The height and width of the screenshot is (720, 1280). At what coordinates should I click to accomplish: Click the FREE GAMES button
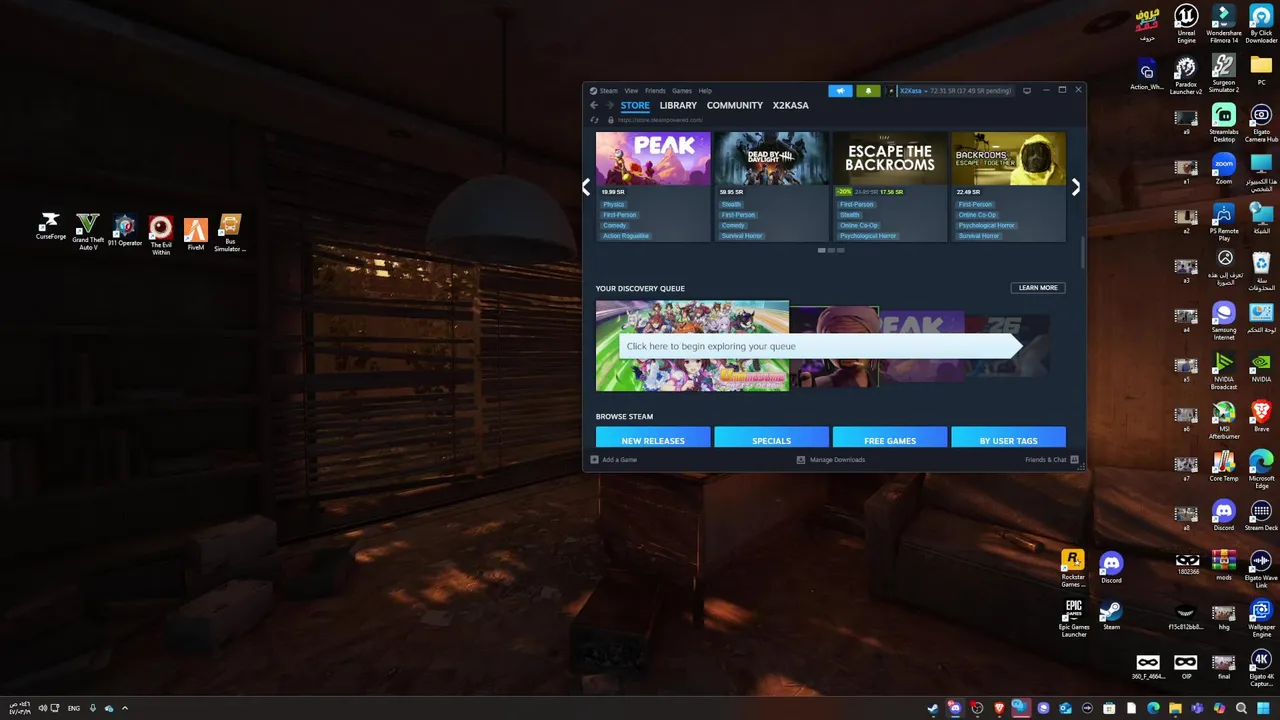point(890,438)
